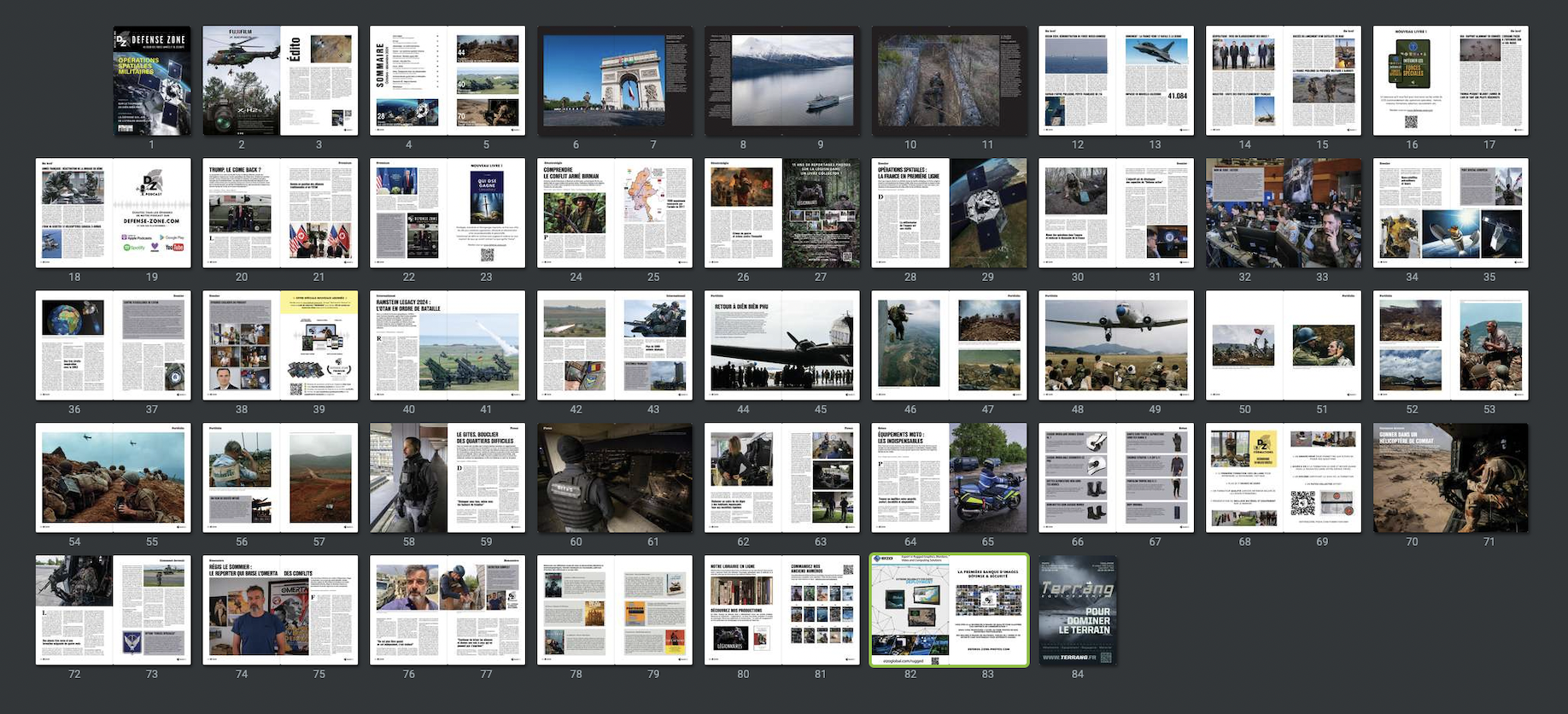Select the Régis Le Sommier interview page 74

tap(242, 610)
